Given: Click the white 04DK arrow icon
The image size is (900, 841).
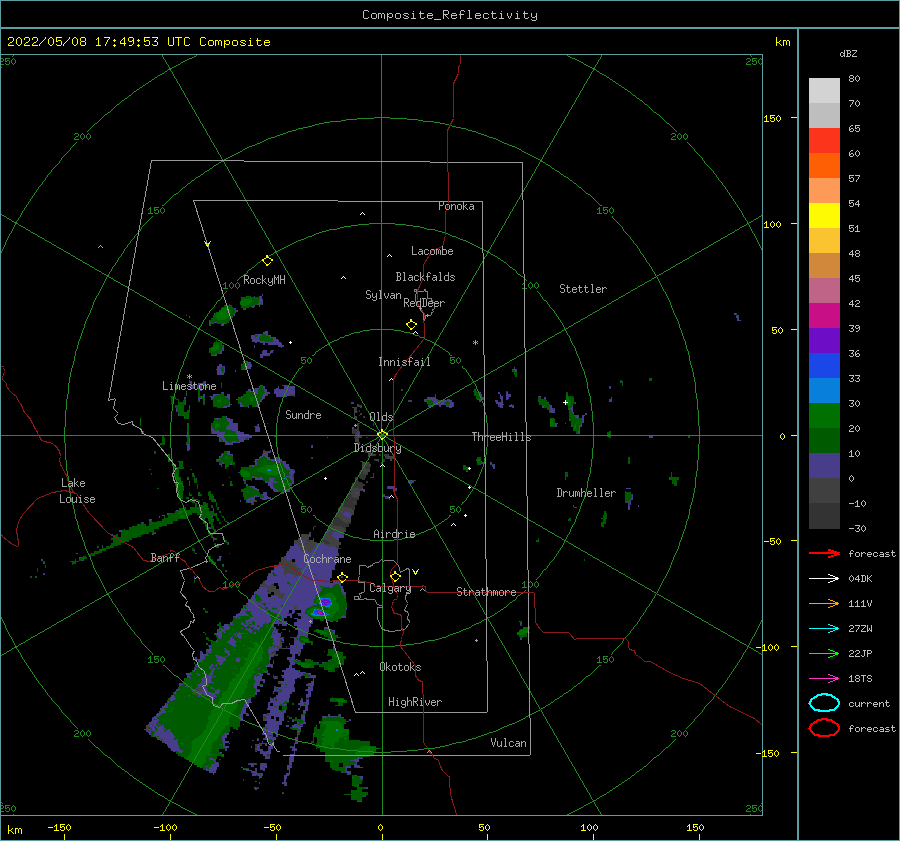Looking at the screenshot, I should (x=824, y=578).
